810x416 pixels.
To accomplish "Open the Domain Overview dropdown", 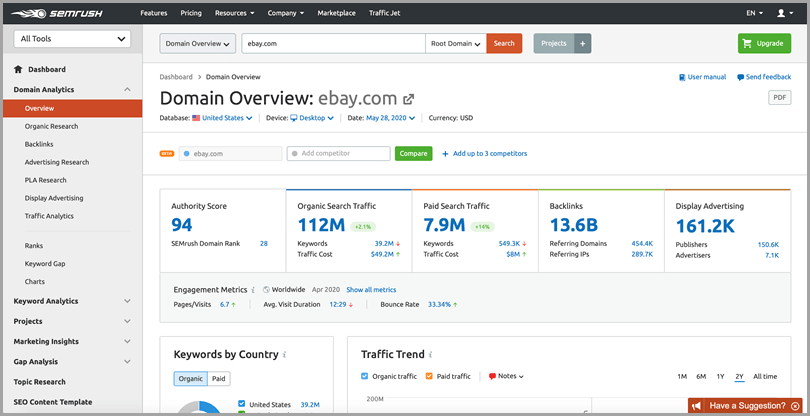I will click(198, 44).
